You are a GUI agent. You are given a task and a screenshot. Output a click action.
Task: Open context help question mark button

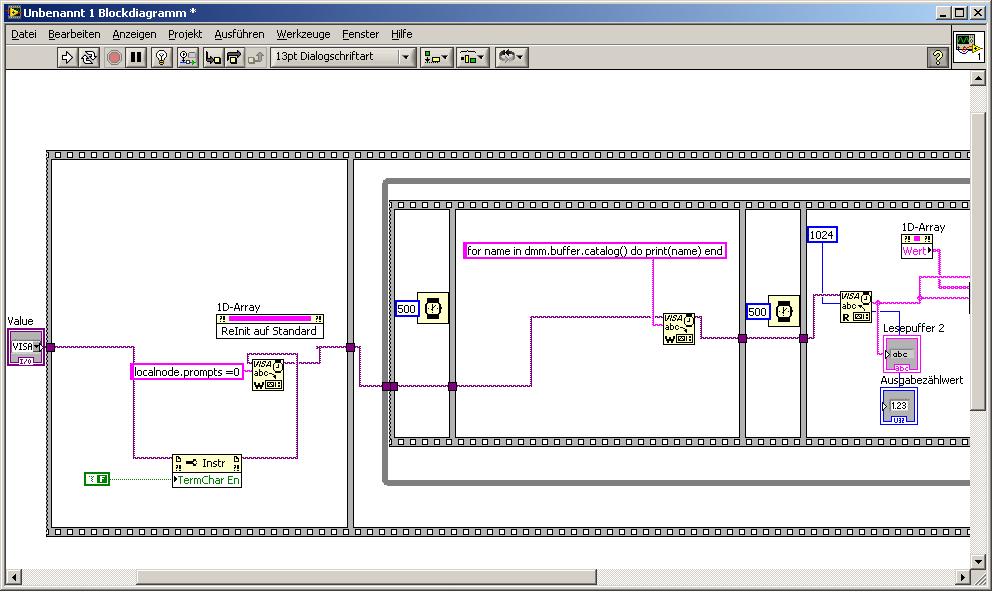pos(938,58)
